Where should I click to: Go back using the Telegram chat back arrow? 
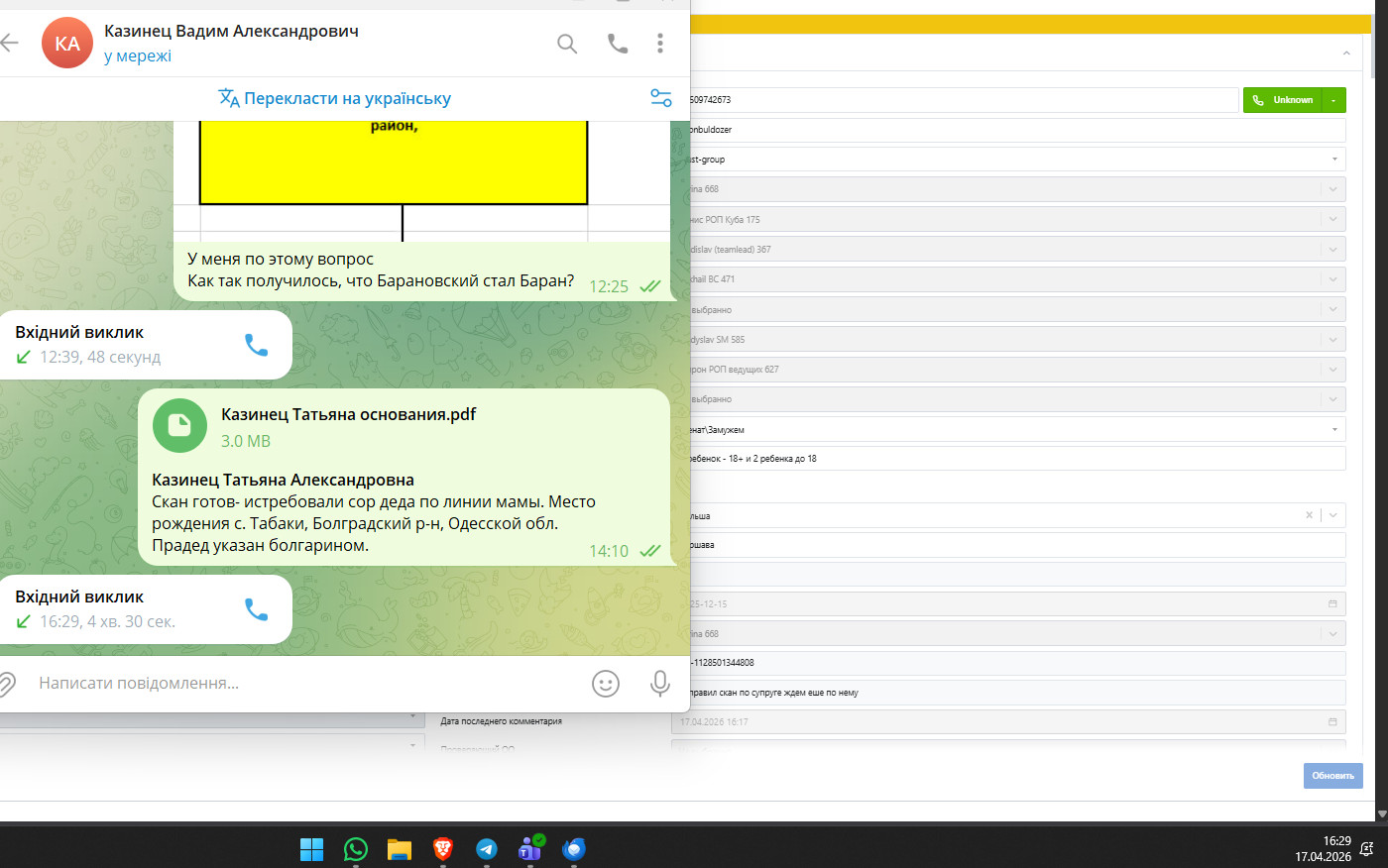point(10,43)
